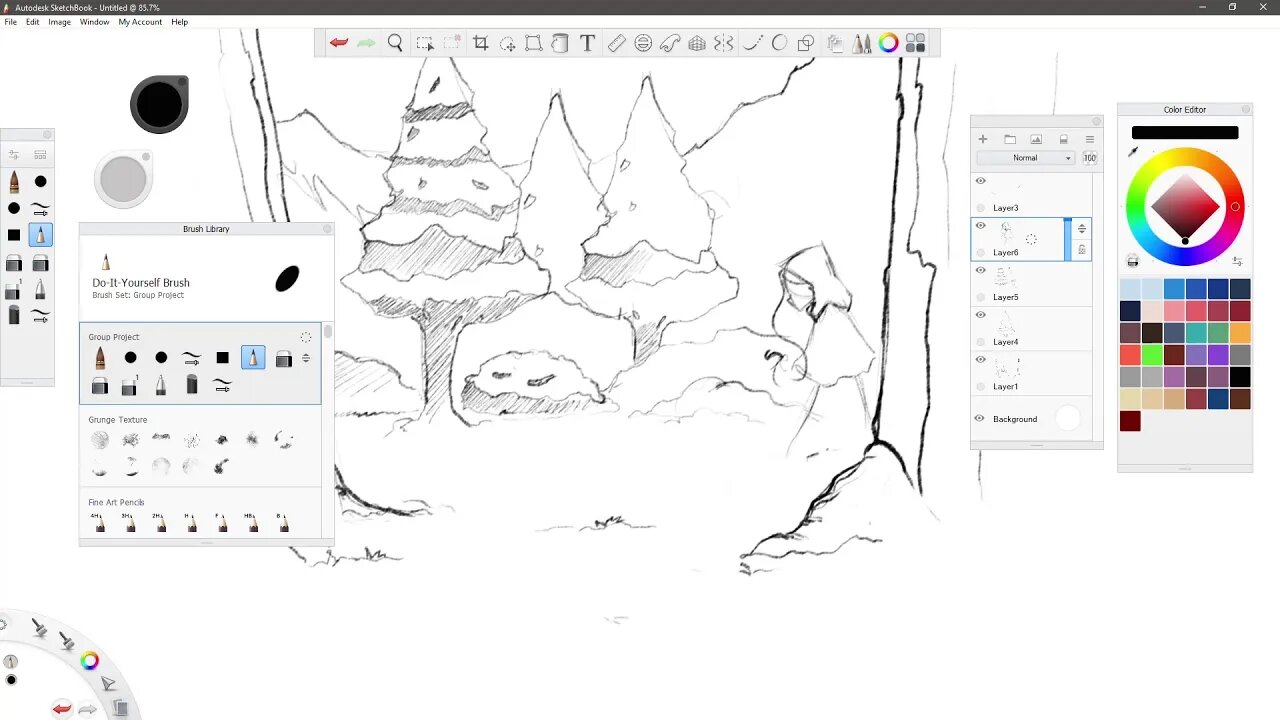The image size is (1280, 720).
Task: Open the brush library grid icon in brush palette
Action: click(x=40, y=155)
